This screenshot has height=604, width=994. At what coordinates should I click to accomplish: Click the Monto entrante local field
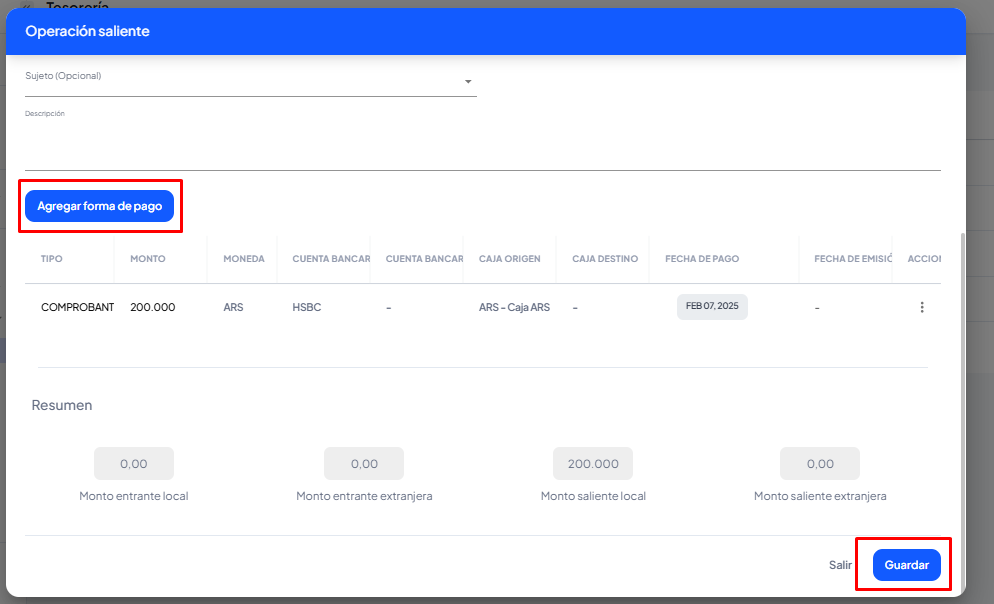coord(134,464)
